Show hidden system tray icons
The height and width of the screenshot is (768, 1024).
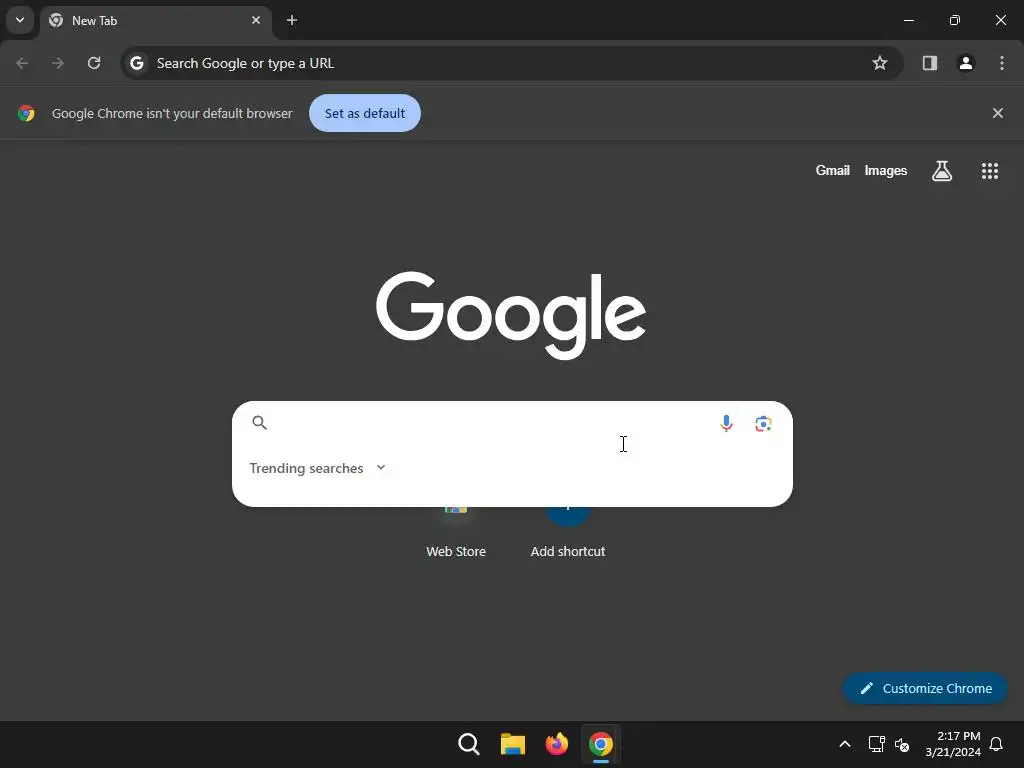(844, 744)
